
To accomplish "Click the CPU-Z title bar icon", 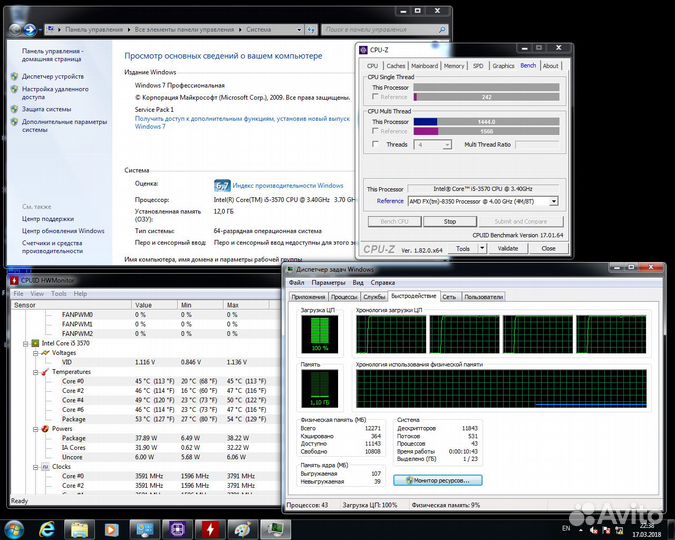I will (363, 50).
